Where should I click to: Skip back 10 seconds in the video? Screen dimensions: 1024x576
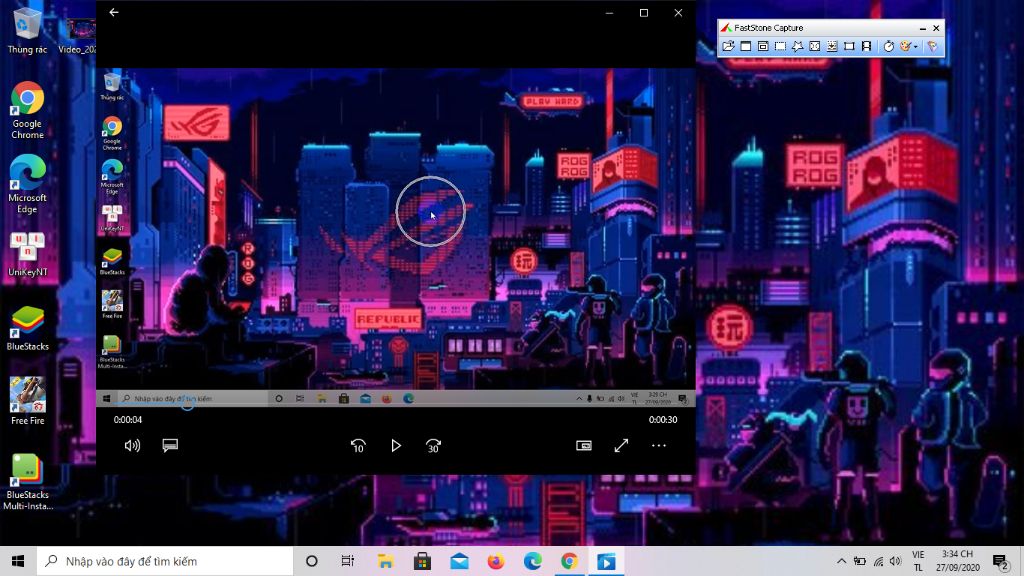tap(358, 446)
